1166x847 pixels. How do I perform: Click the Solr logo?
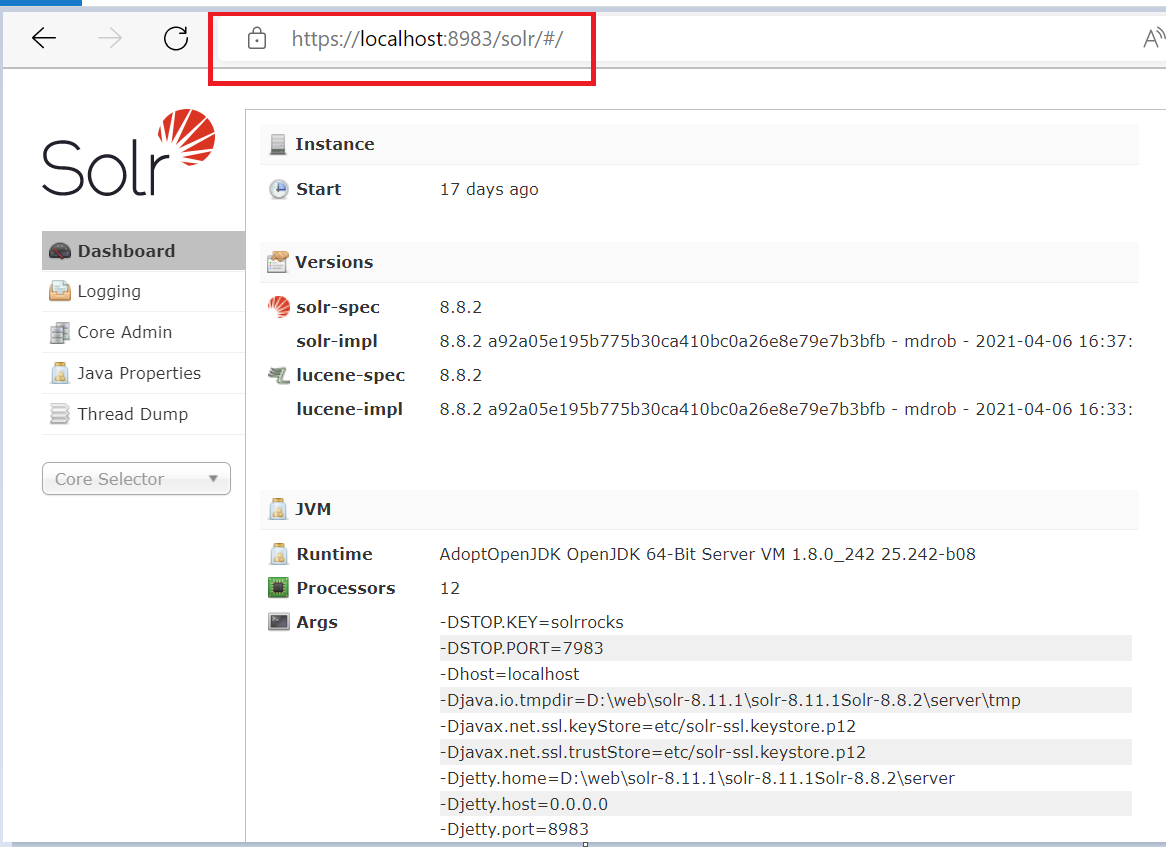click(x=129, y=152)
